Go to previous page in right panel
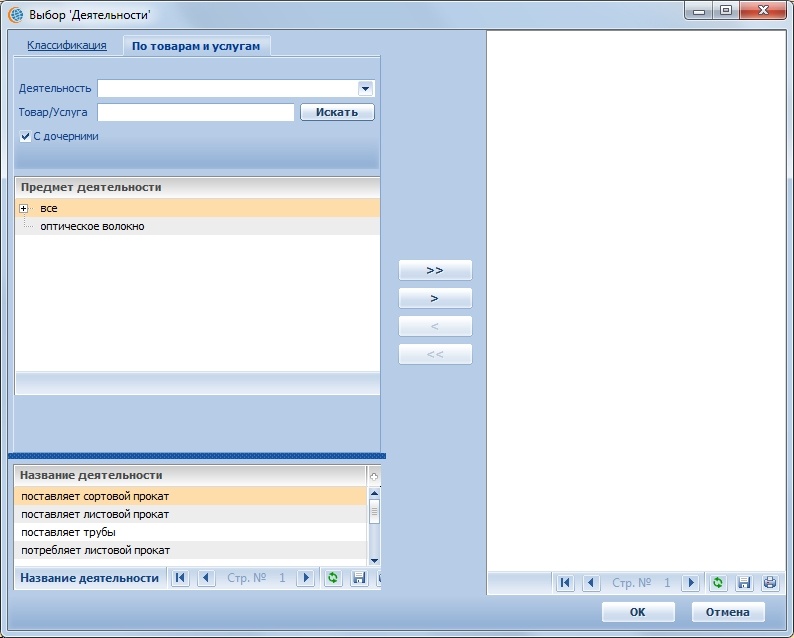 (591, 583)
